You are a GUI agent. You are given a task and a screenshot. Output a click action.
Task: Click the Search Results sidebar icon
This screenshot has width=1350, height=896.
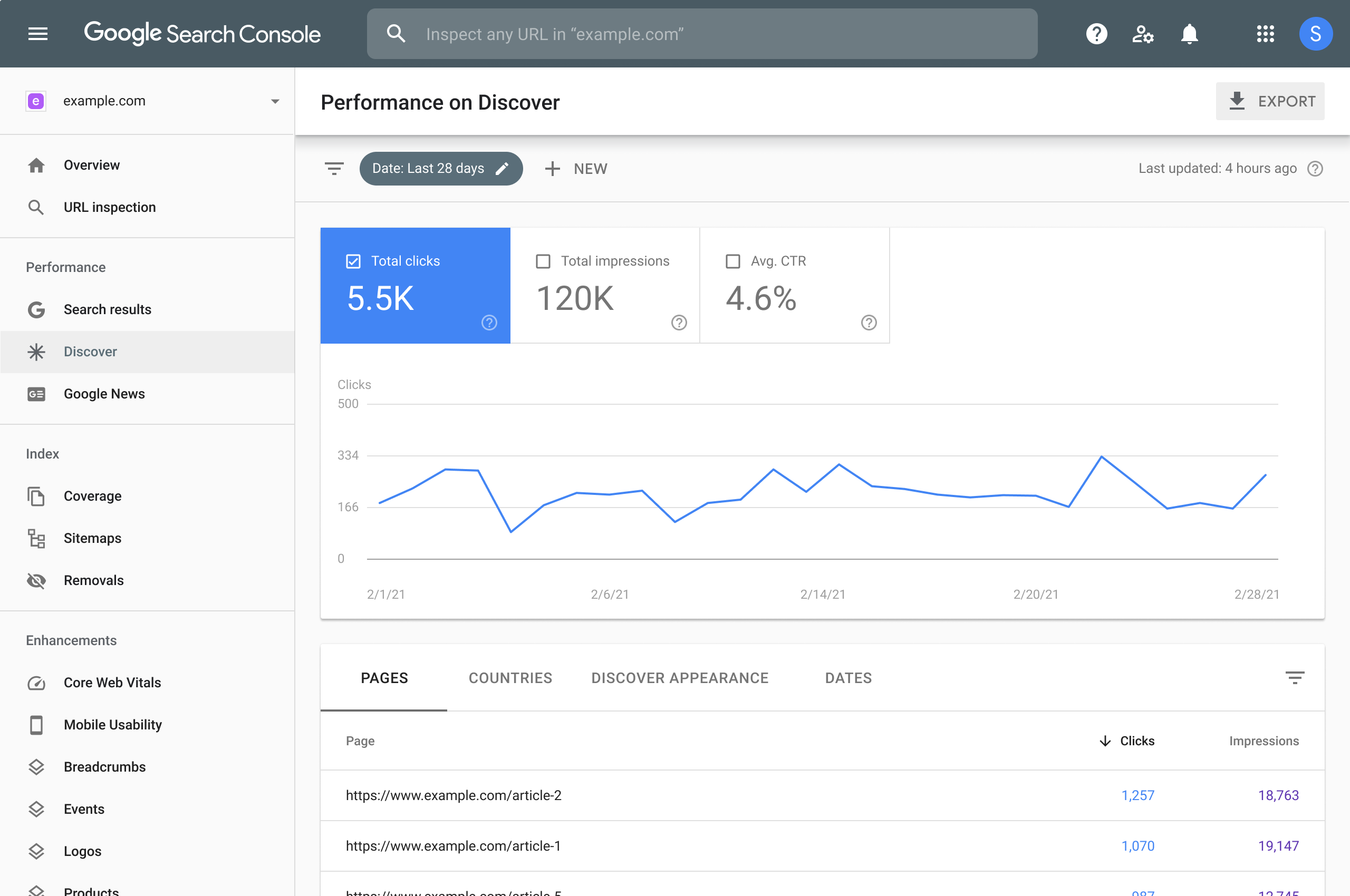[x=37, y=309]
